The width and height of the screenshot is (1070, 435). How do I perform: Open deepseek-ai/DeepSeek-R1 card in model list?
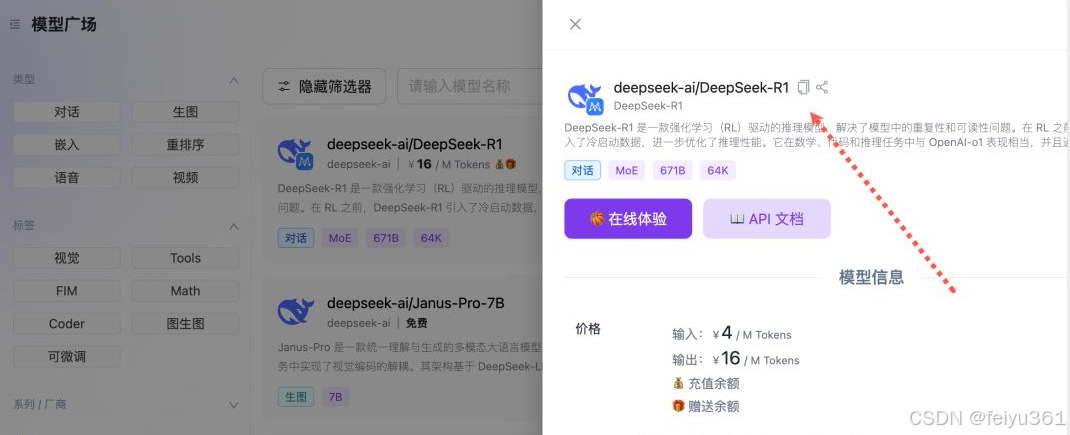403,188
